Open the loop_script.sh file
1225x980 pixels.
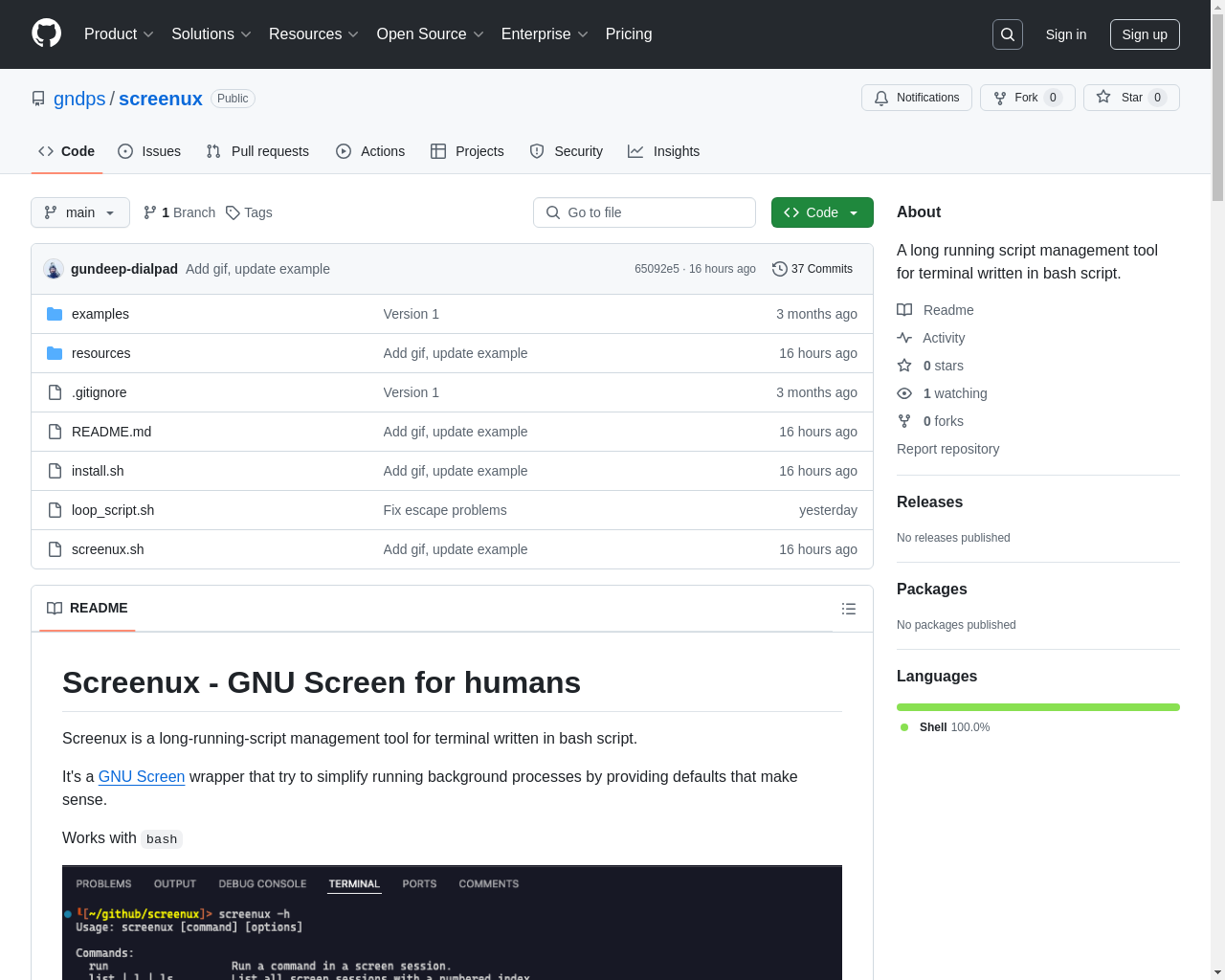(x=113, y=510)
